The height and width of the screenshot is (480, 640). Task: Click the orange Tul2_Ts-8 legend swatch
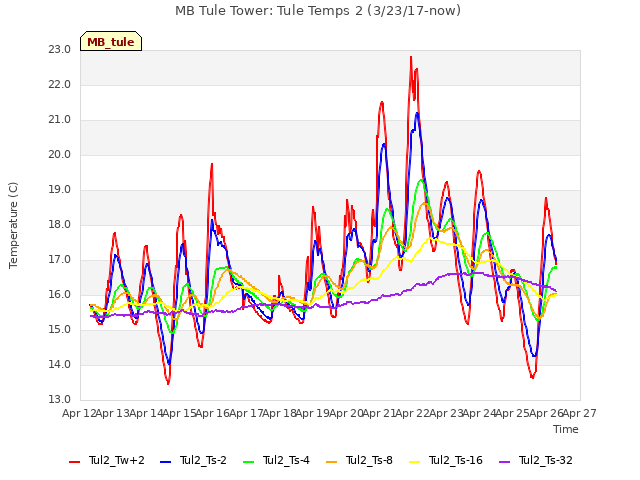(x=332, y=462)
